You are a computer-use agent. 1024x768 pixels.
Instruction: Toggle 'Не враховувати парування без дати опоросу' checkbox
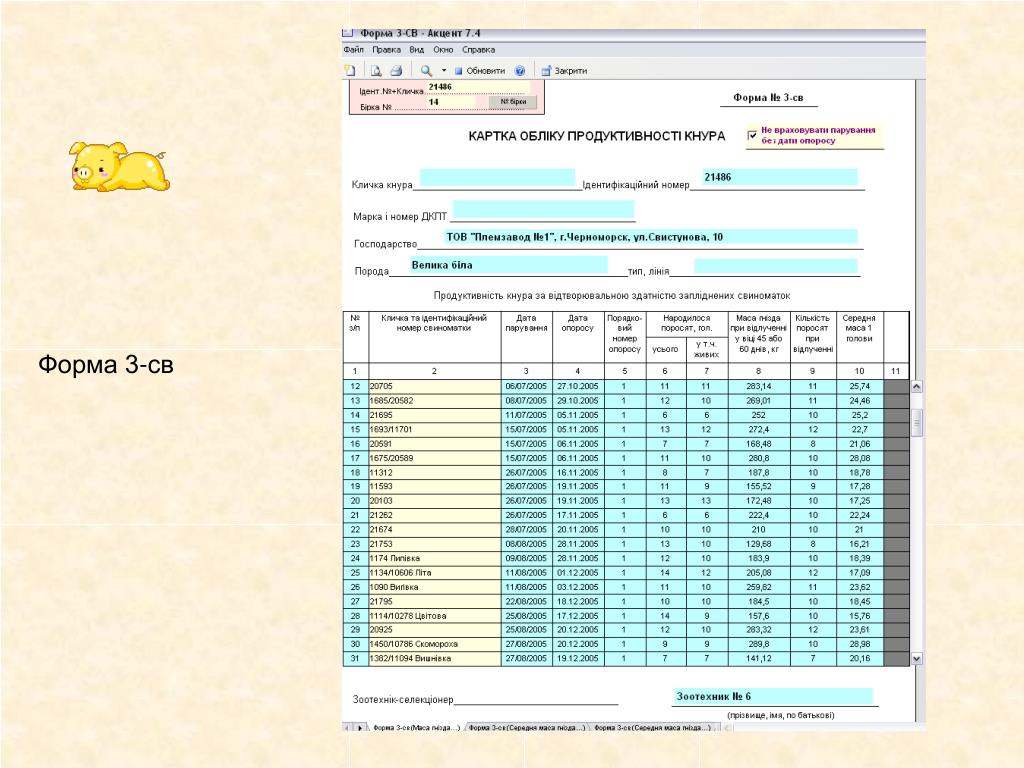click(752, 135)
